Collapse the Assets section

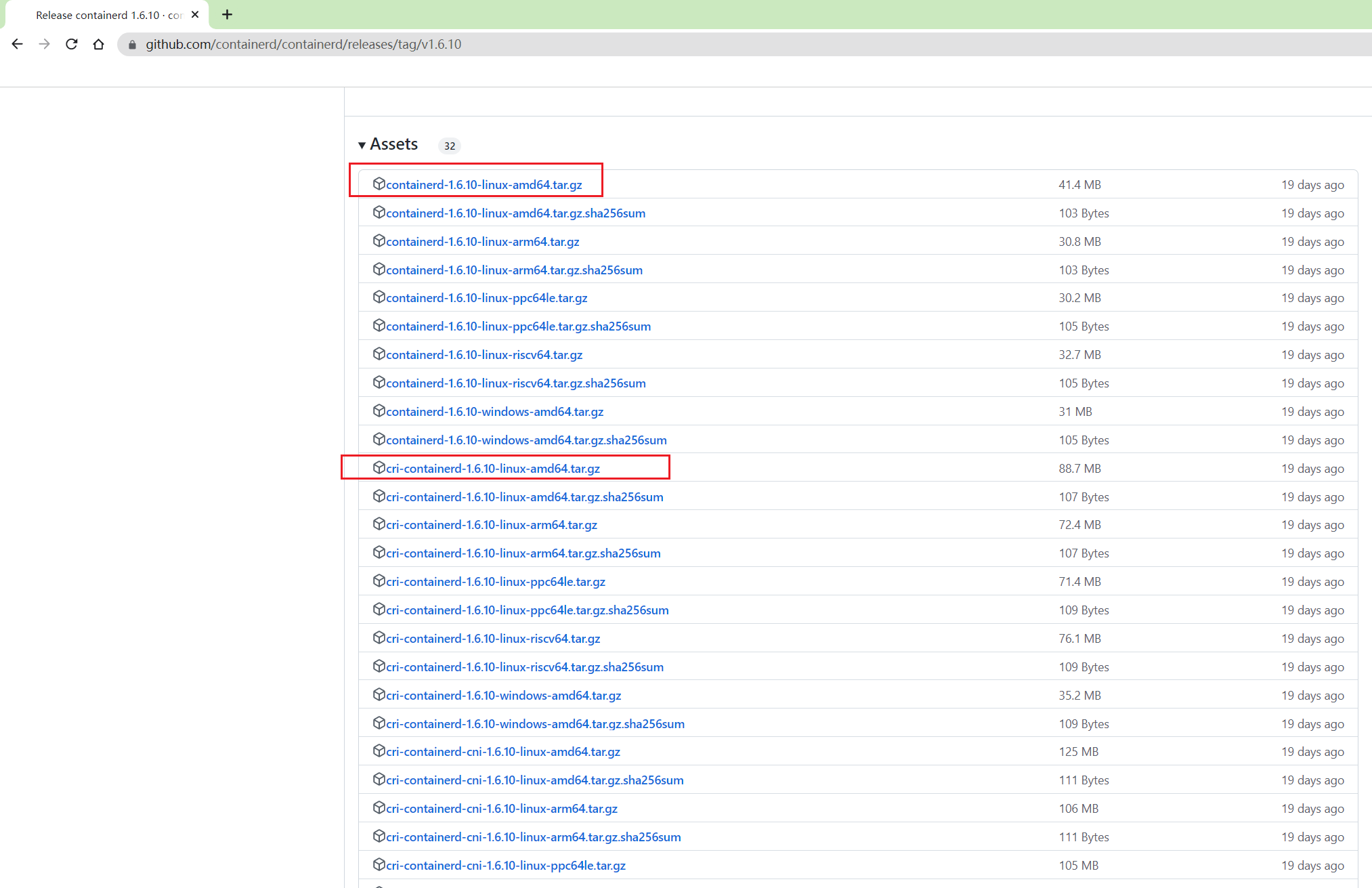pos(388,144)
